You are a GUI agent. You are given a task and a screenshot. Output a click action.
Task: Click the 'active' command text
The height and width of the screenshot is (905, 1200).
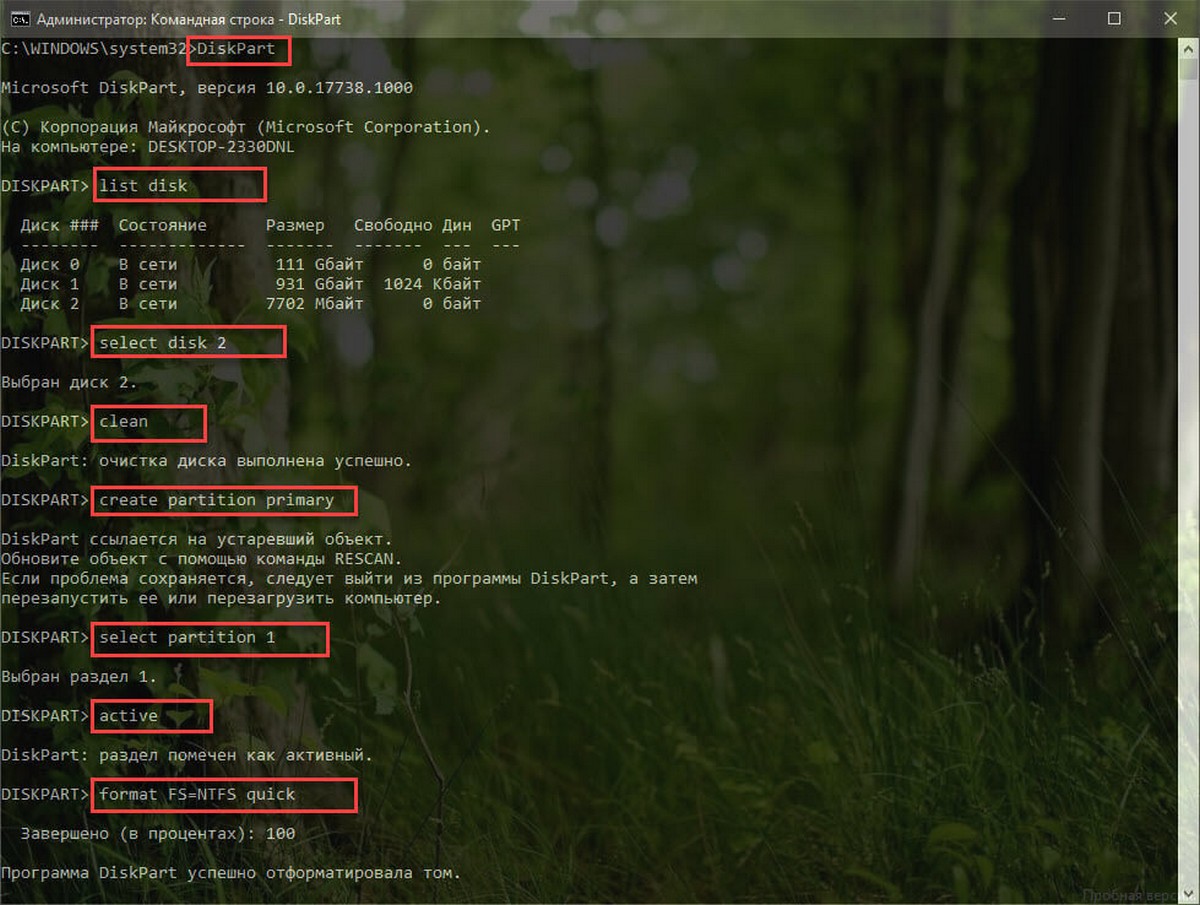point(128,716)
